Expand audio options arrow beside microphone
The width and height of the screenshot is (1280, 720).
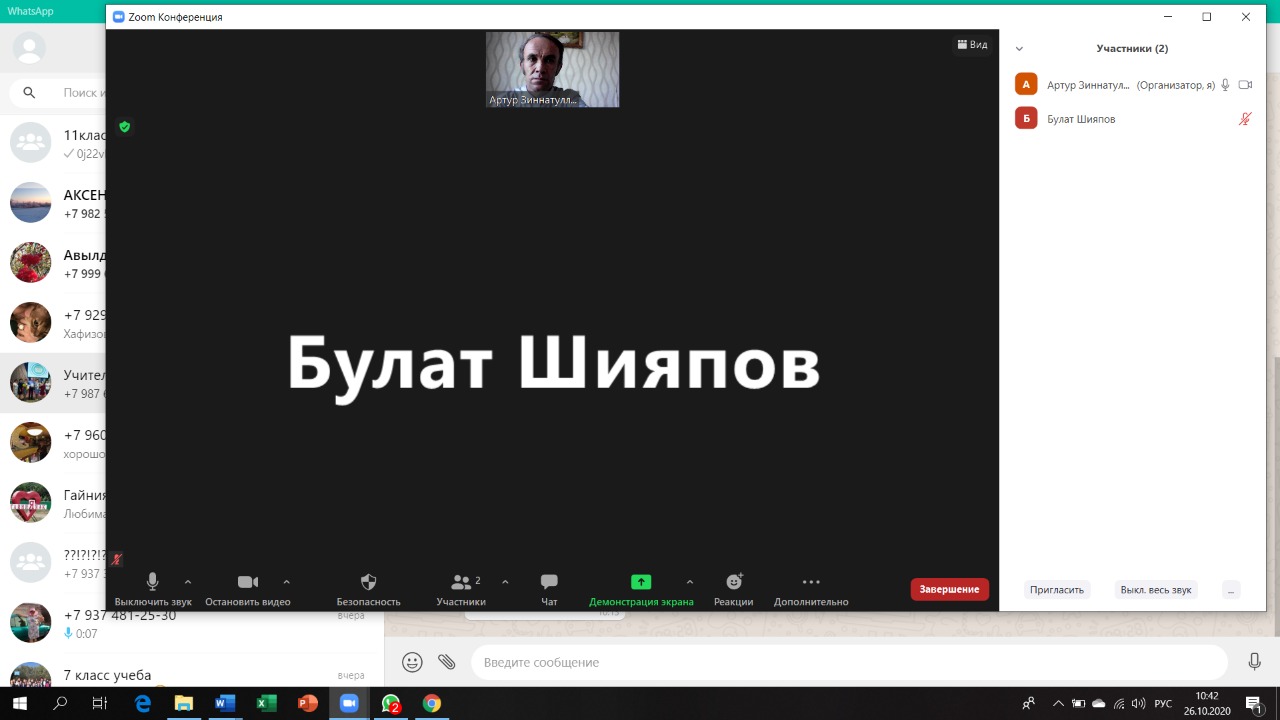coord(188,582)
